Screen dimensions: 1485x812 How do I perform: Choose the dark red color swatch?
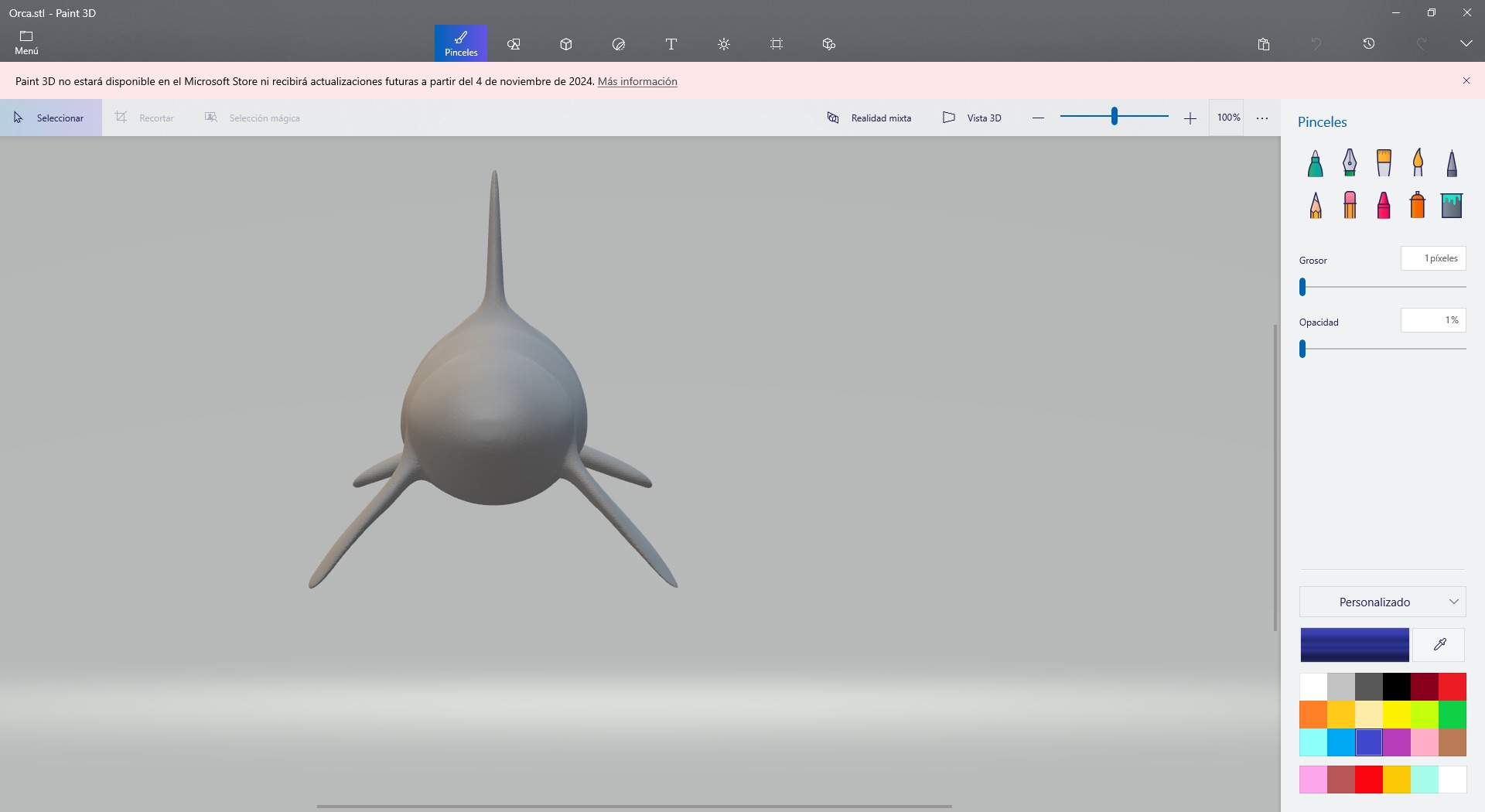pyautogui.click(x=1425, y=687)
